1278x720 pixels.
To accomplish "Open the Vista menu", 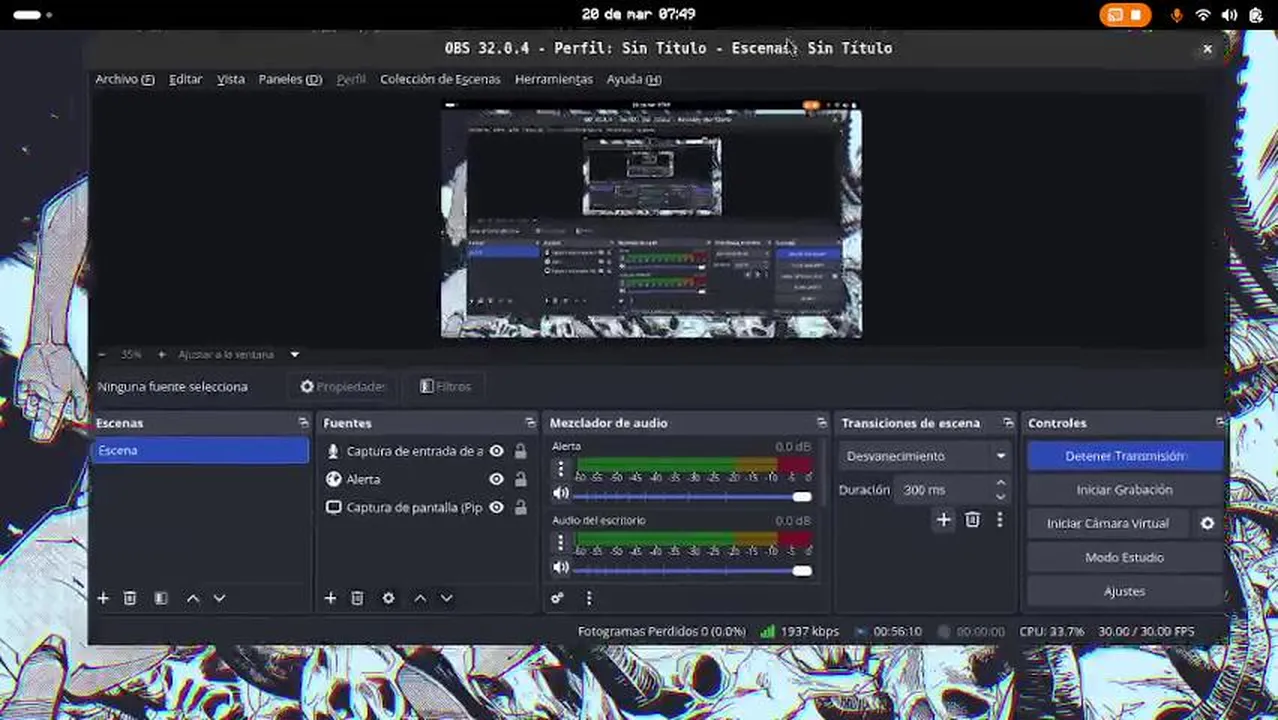I will (x=231, y=79).
